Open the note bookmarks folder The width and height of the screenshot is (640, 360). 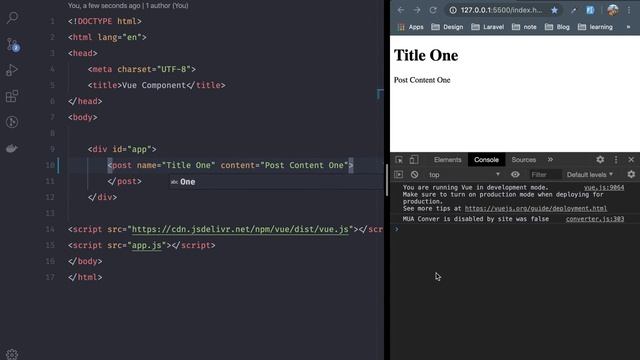point(524,27)
